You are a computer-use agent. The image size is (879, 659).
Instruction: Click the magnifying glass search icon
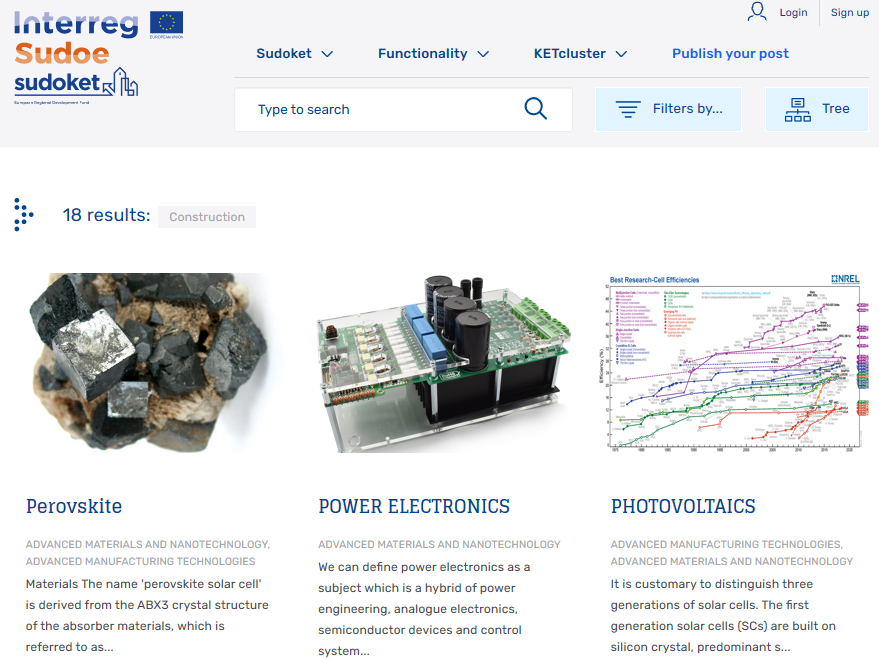tap(535, 109)
